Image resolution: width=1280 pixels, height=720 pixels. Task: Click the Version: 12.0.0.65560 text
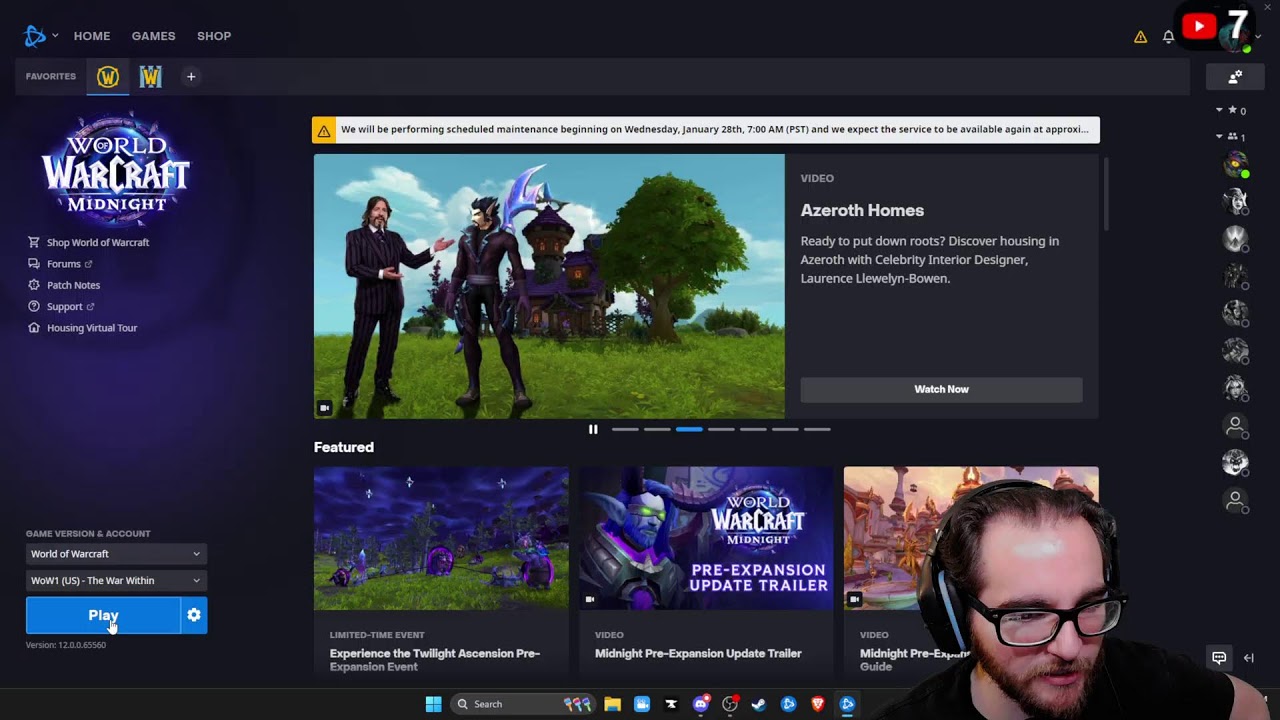pyautogui.click(x=66, y=645)
